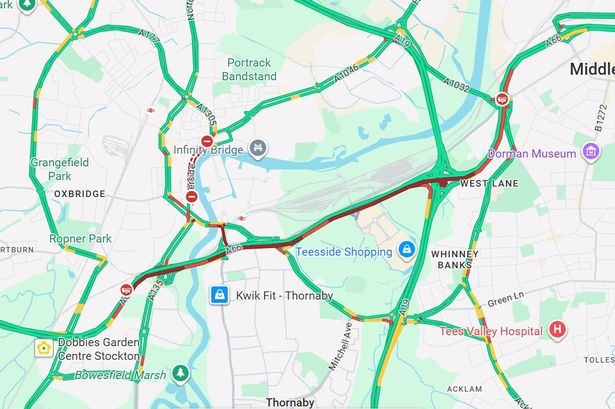Select the Dorman Museum purple marker
This screenshot has height=409, width=615.
click(591, 152)
